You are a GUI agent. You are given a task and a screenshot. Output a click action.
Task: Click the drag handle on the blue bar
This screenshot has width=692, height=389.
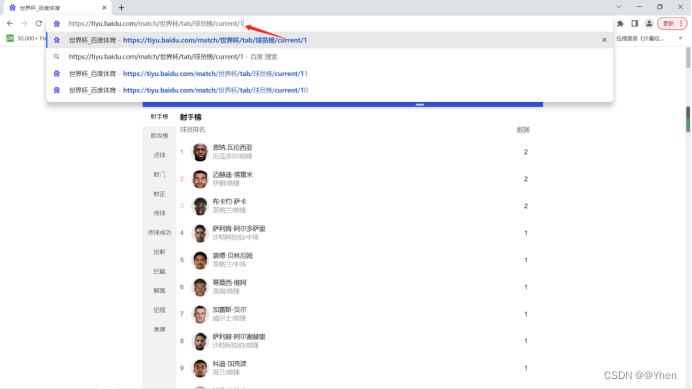click(x=420, y=105)
